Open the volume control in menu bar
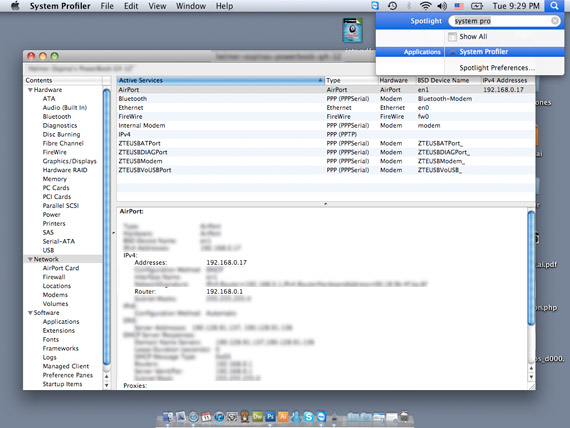The image size is (570, 428). [442, 6]
